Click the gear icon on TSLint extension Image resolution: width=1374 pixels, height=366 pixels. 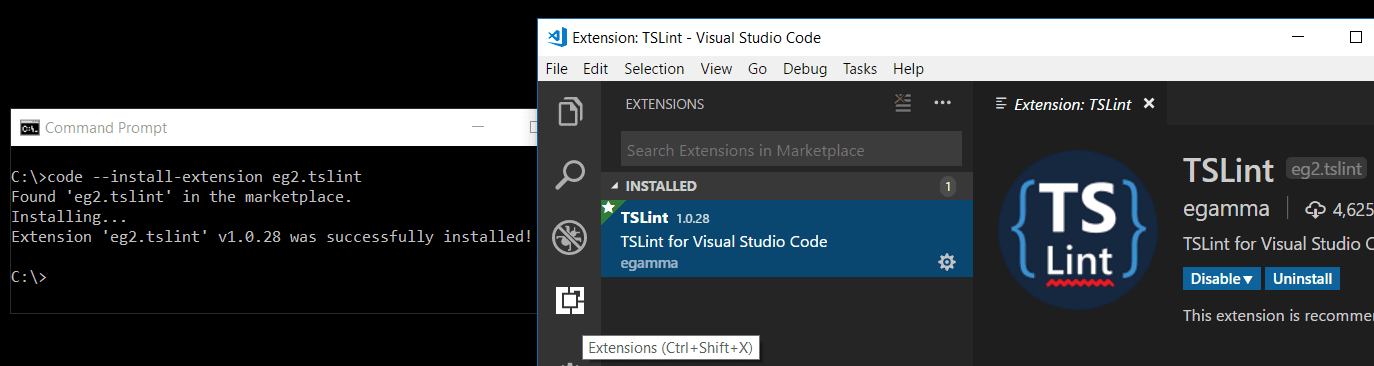pyautogui.click(x=947, y=263)
